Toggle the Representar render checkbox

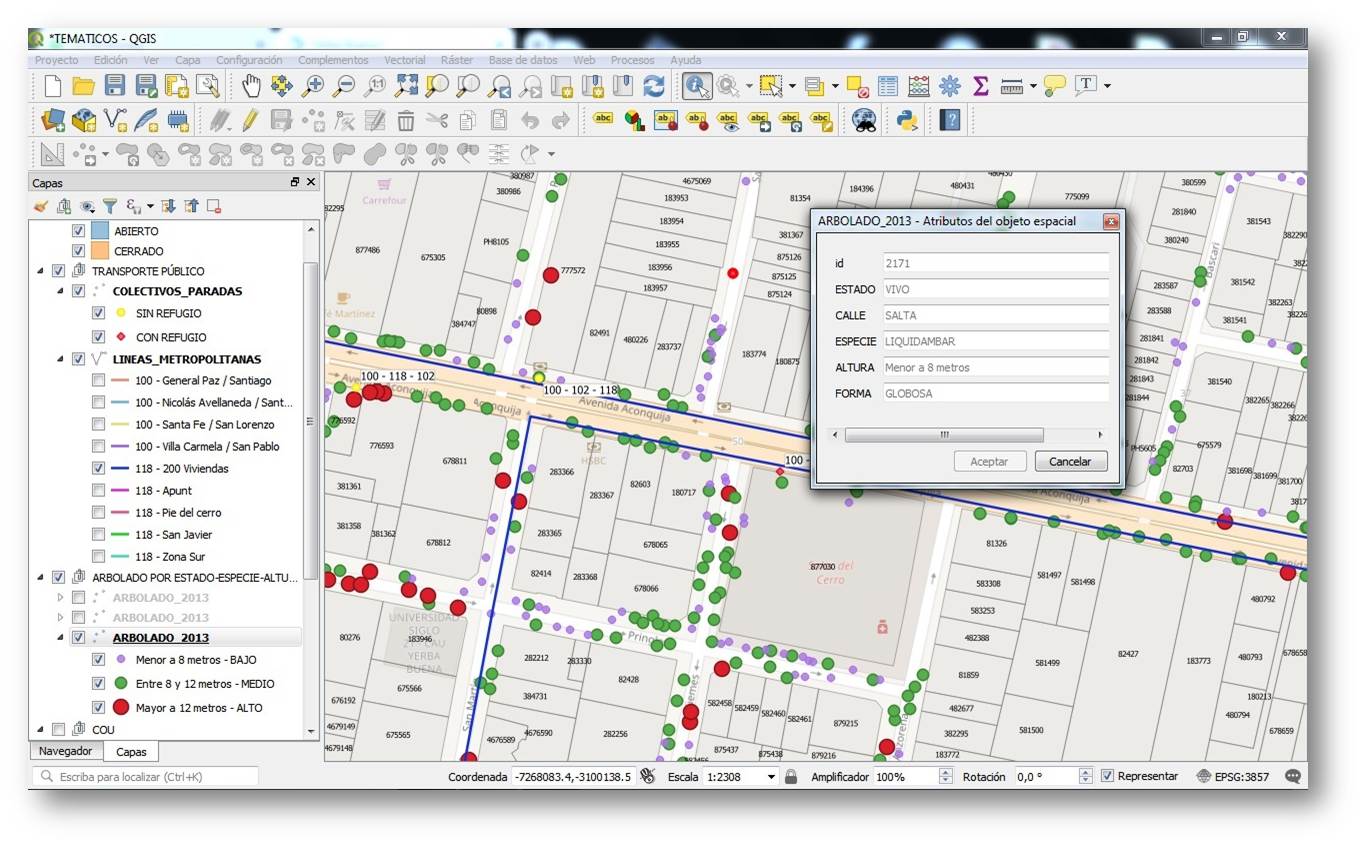pos(1107,776)
